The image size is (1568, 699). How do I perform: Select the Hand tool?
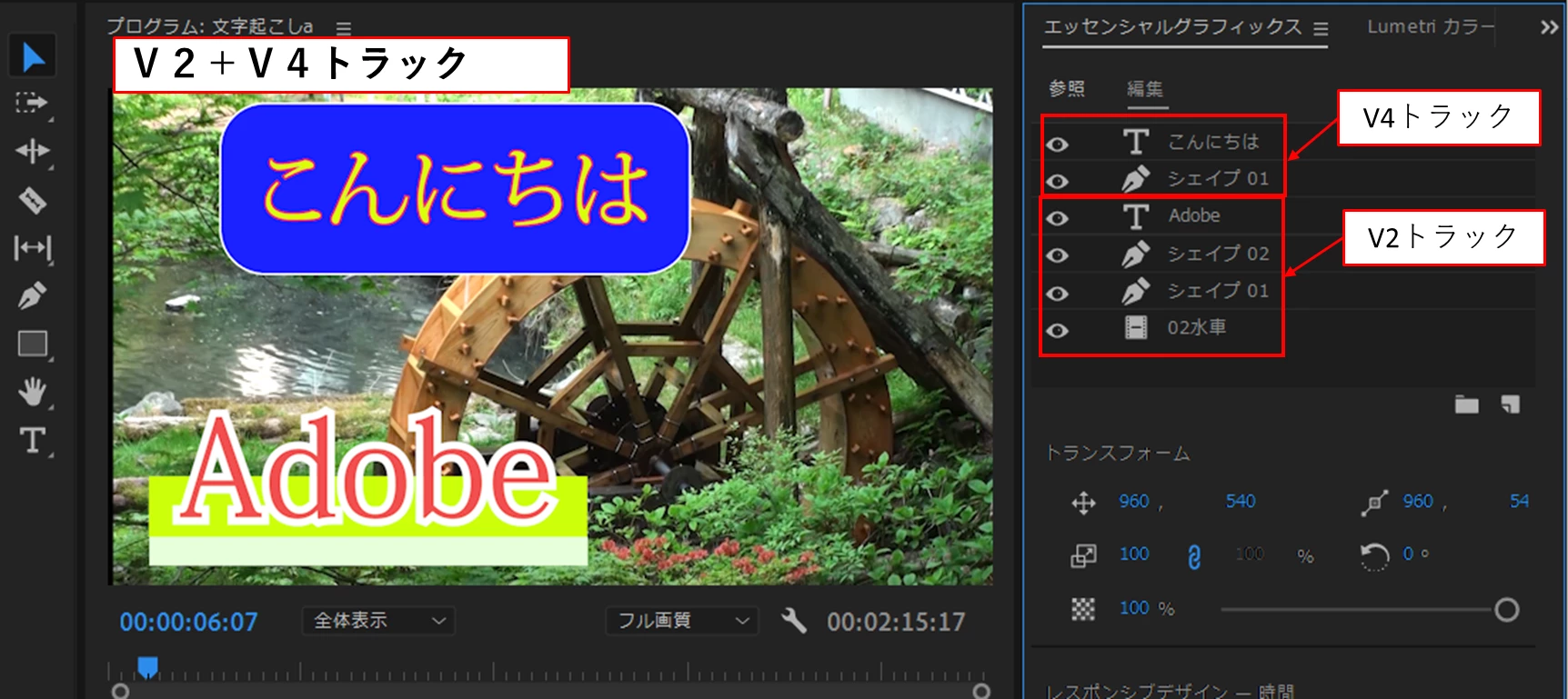click(32, 392)
